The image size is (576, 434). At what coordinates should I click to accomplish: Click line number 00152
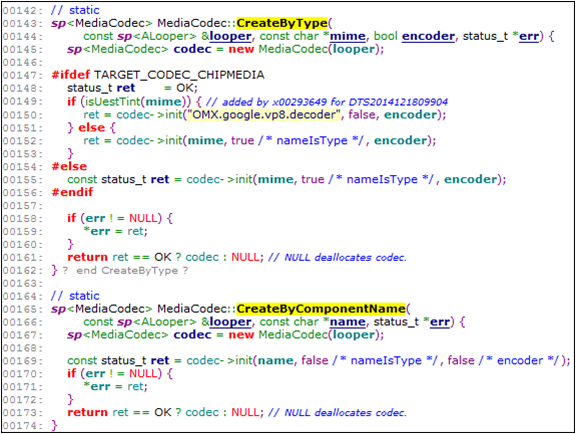[x=23, y=141]
